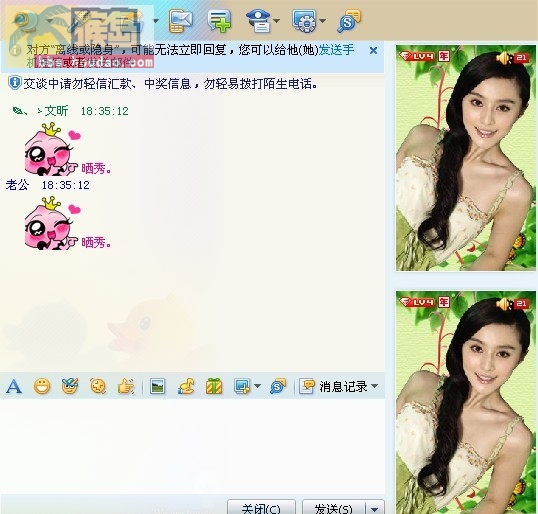
Task: Expand the video call dropdown arrow
Action: (49, 21)
